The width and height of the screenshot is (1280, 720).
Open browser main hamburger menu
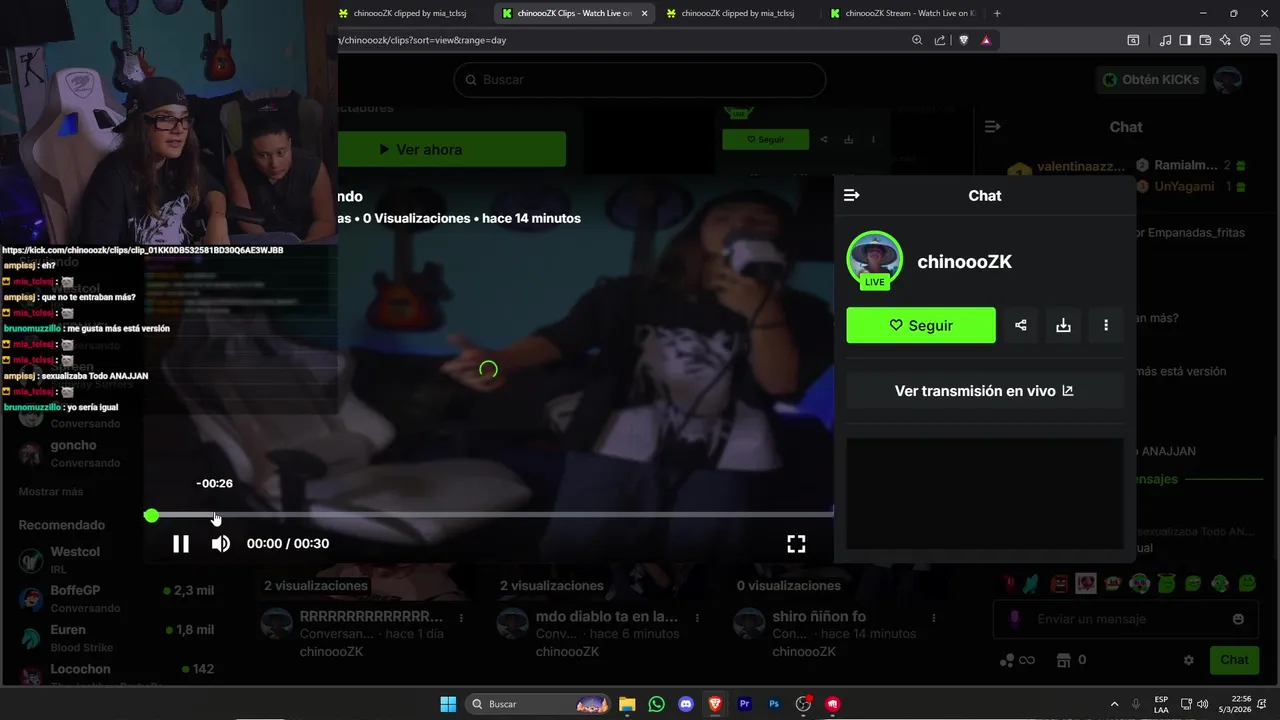tap(1265, 40)
